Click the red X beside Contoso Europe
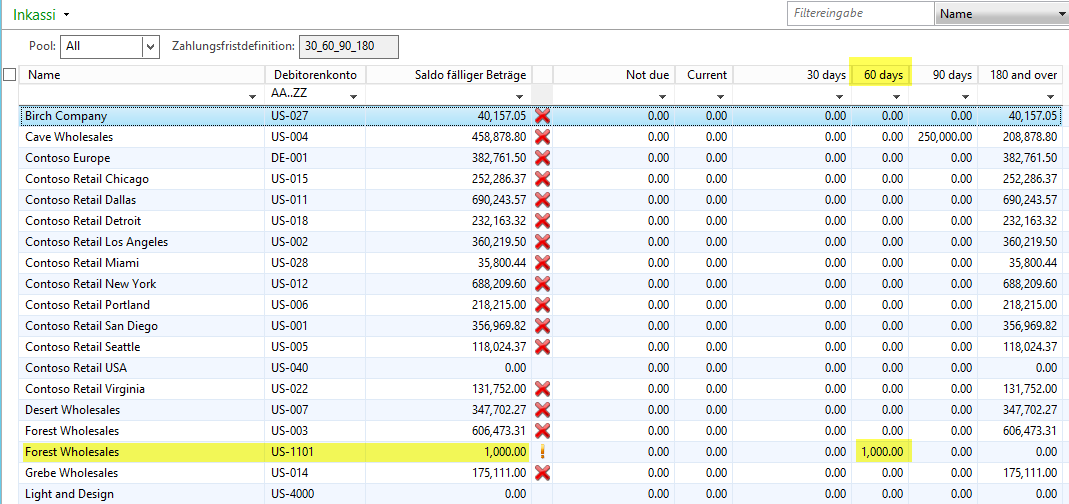1069x504 pixels. 543,158
